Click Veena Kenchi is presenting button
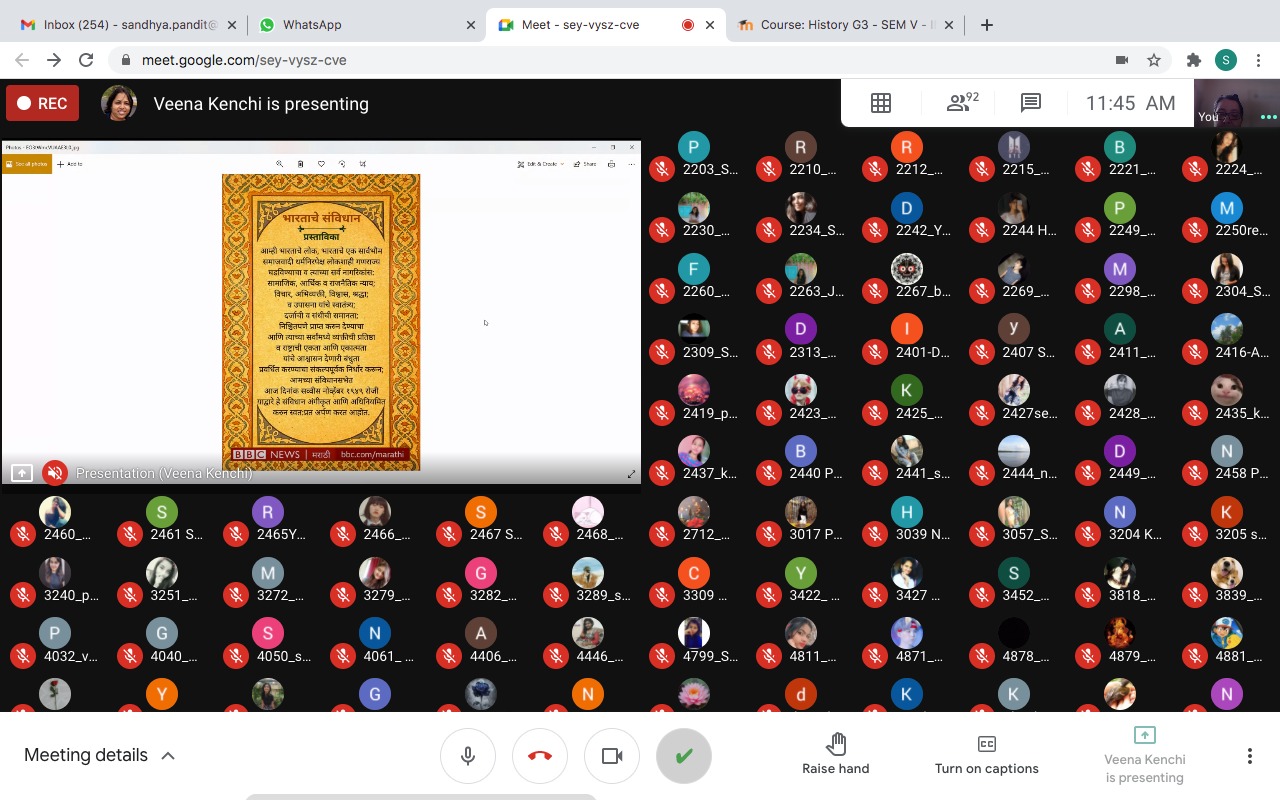1280x800 pixels. [x=1144, y=755]
